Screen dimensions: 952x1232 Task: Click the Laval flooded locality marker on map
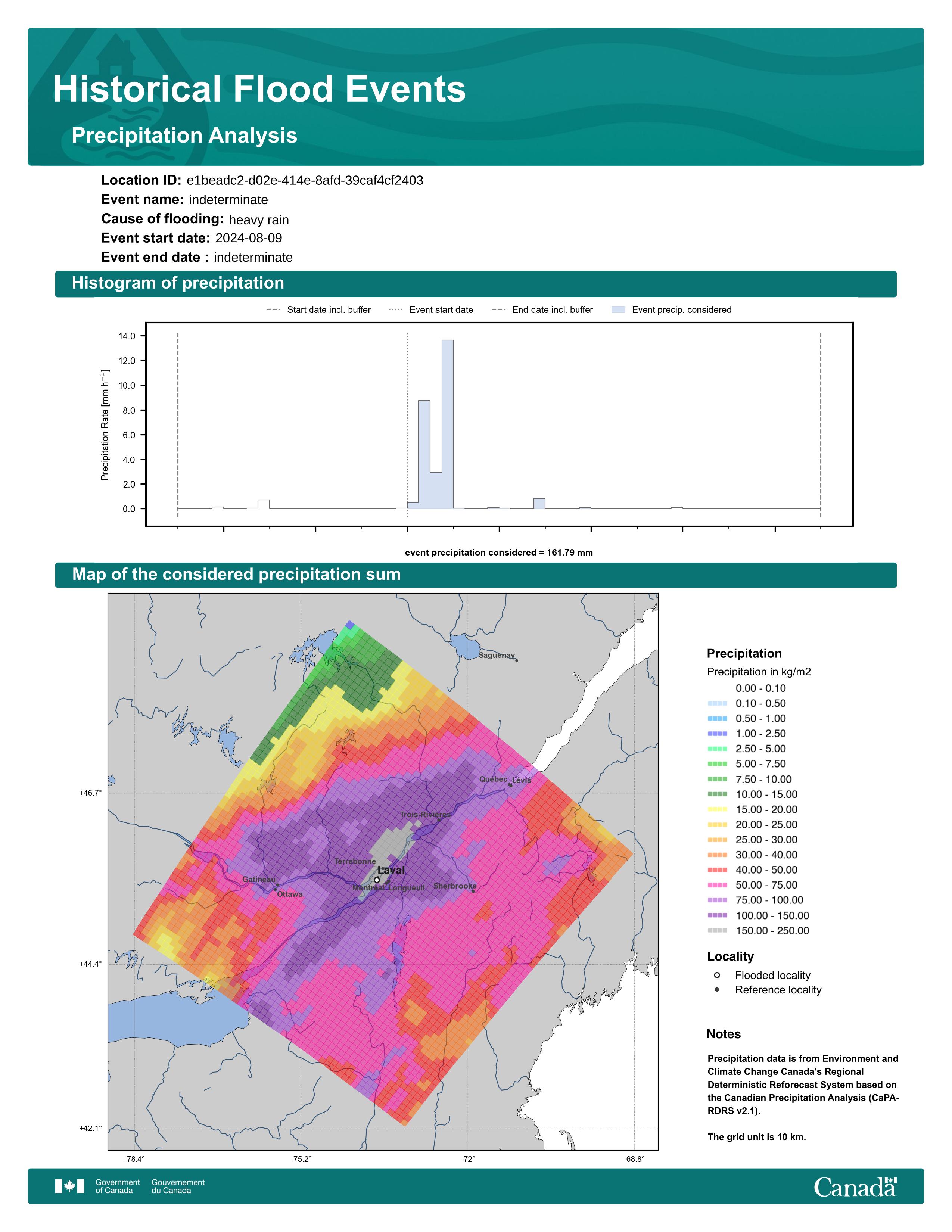(x=377, y=880)
